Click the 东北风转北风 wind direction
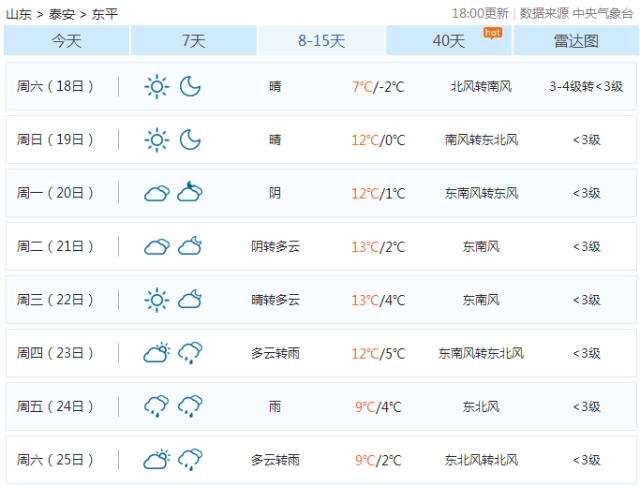The height and width of the screenshot is (486, 640). pos(481,460)
